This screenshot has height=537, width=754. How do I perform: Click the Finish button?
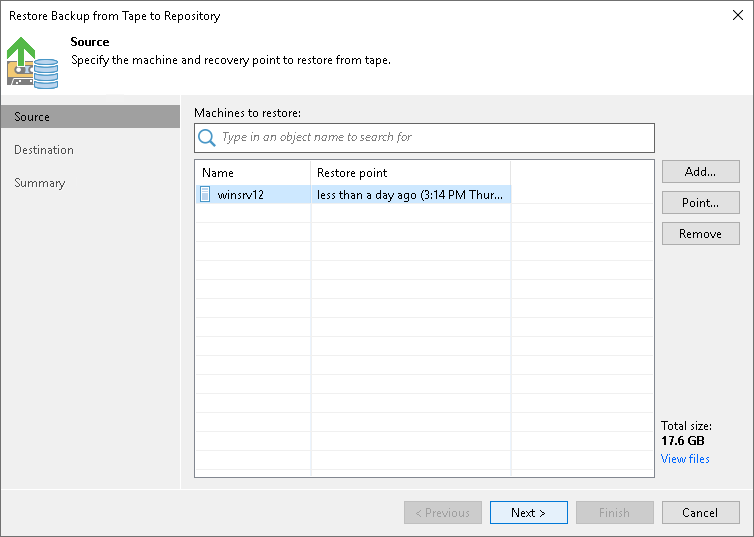coord(615,512)
